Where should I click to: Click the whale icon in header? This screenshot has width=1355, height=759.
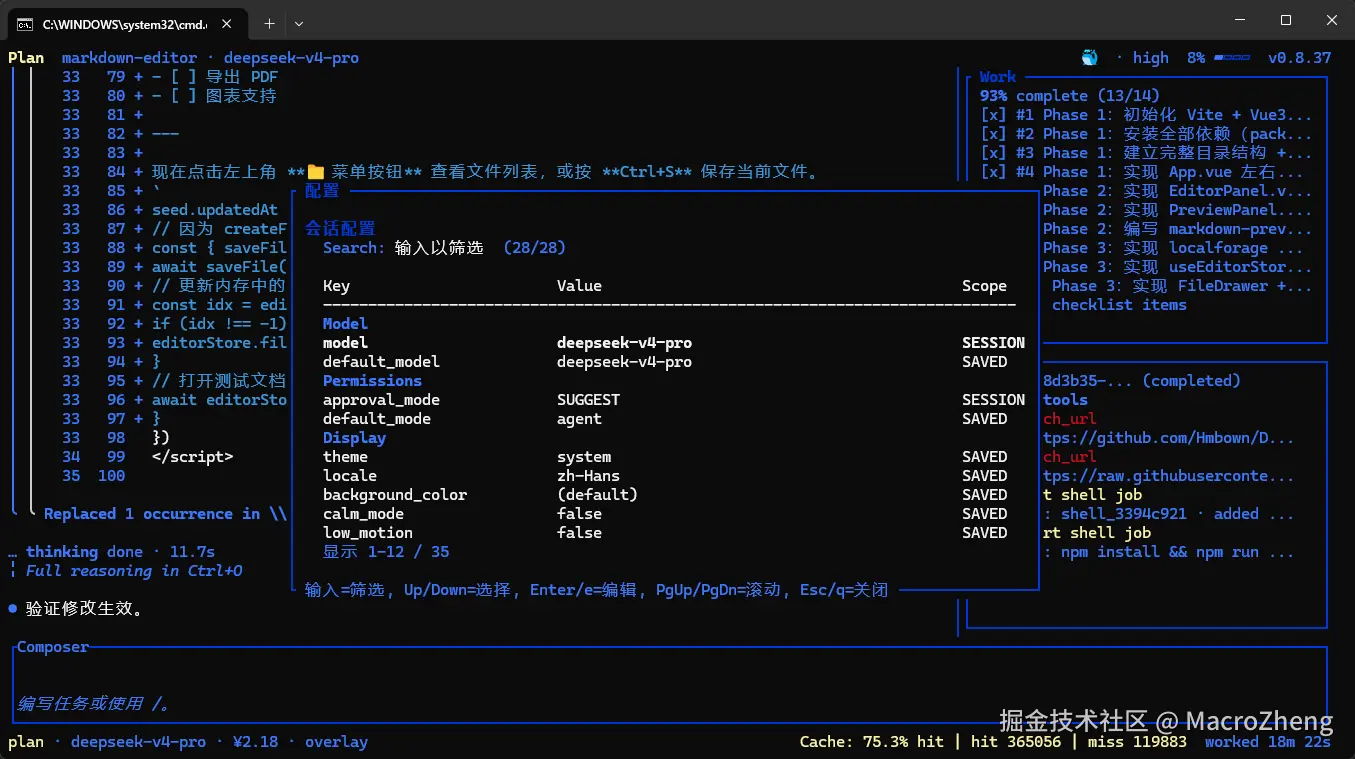(1089, 58)
